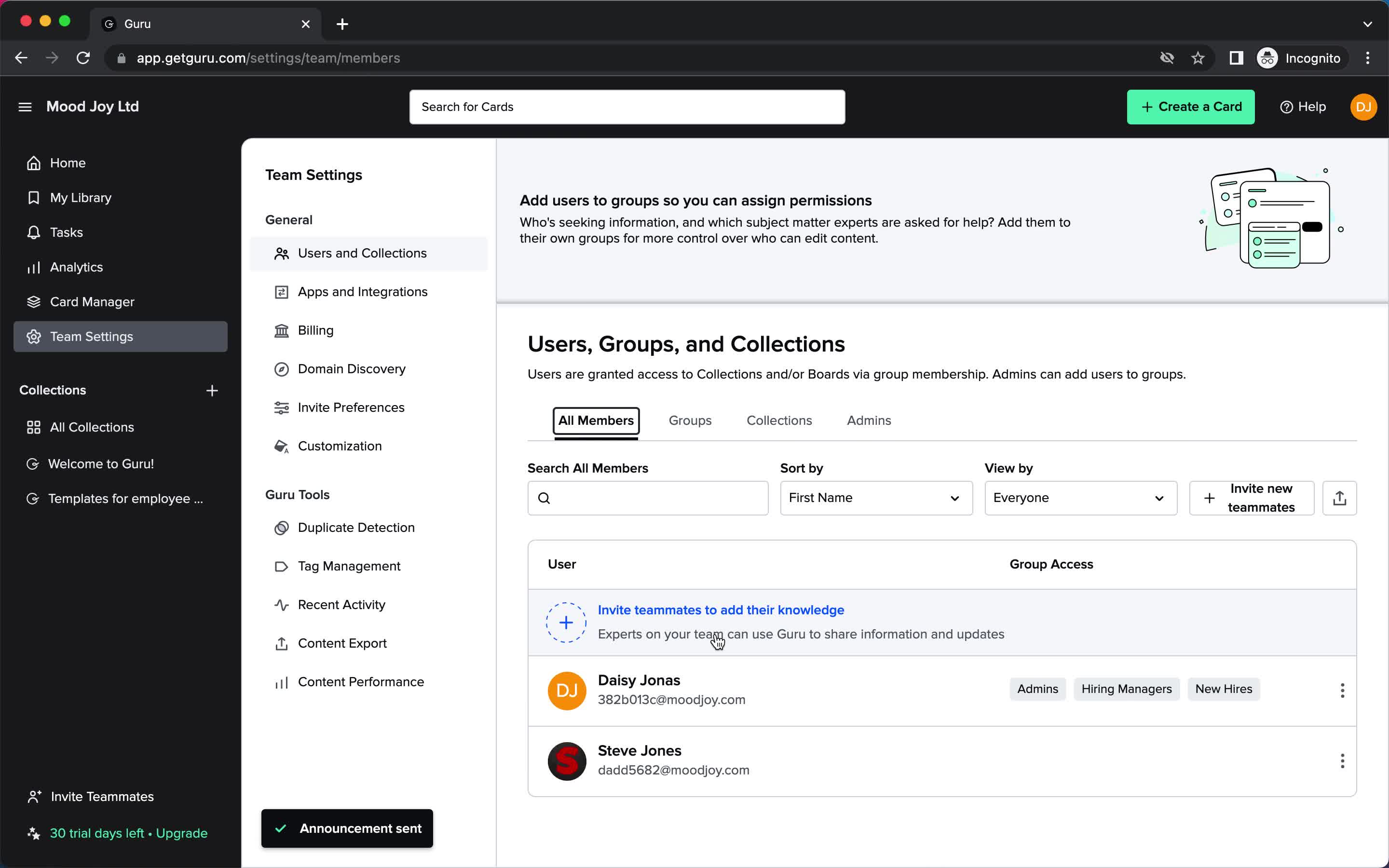Bookmark this page with star icon
The image size is (1389, 868).
[x=1198, y=58]
